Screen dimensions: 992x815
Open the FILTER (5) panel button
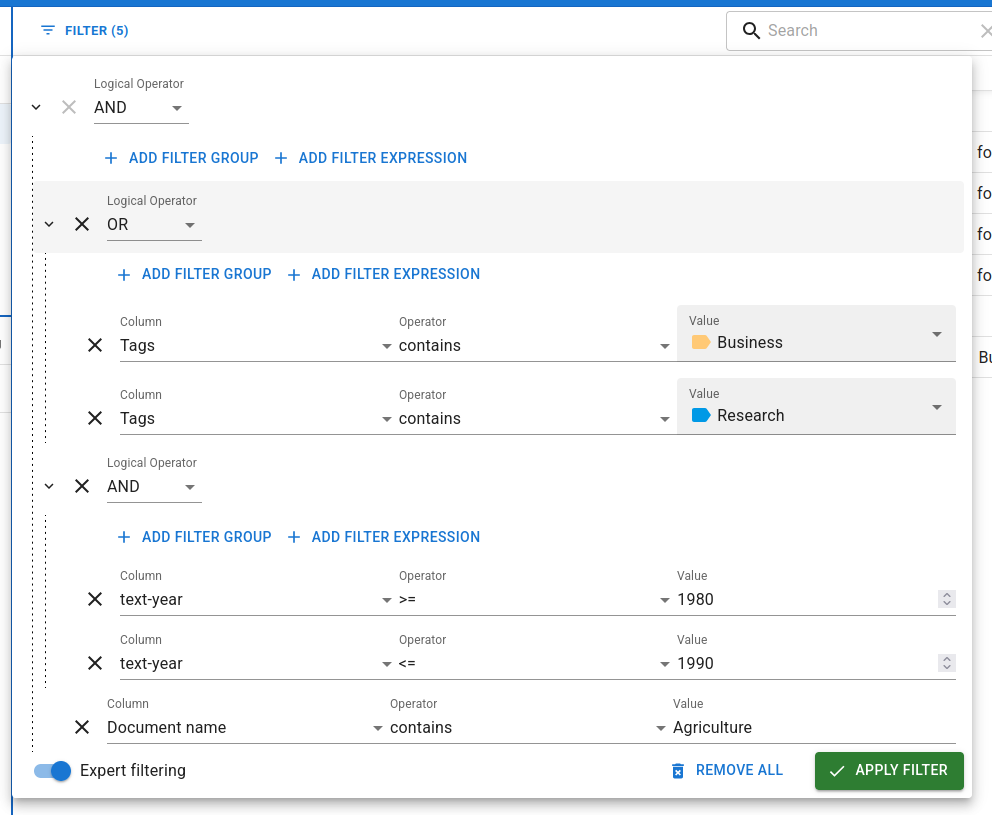click(84, 30)
